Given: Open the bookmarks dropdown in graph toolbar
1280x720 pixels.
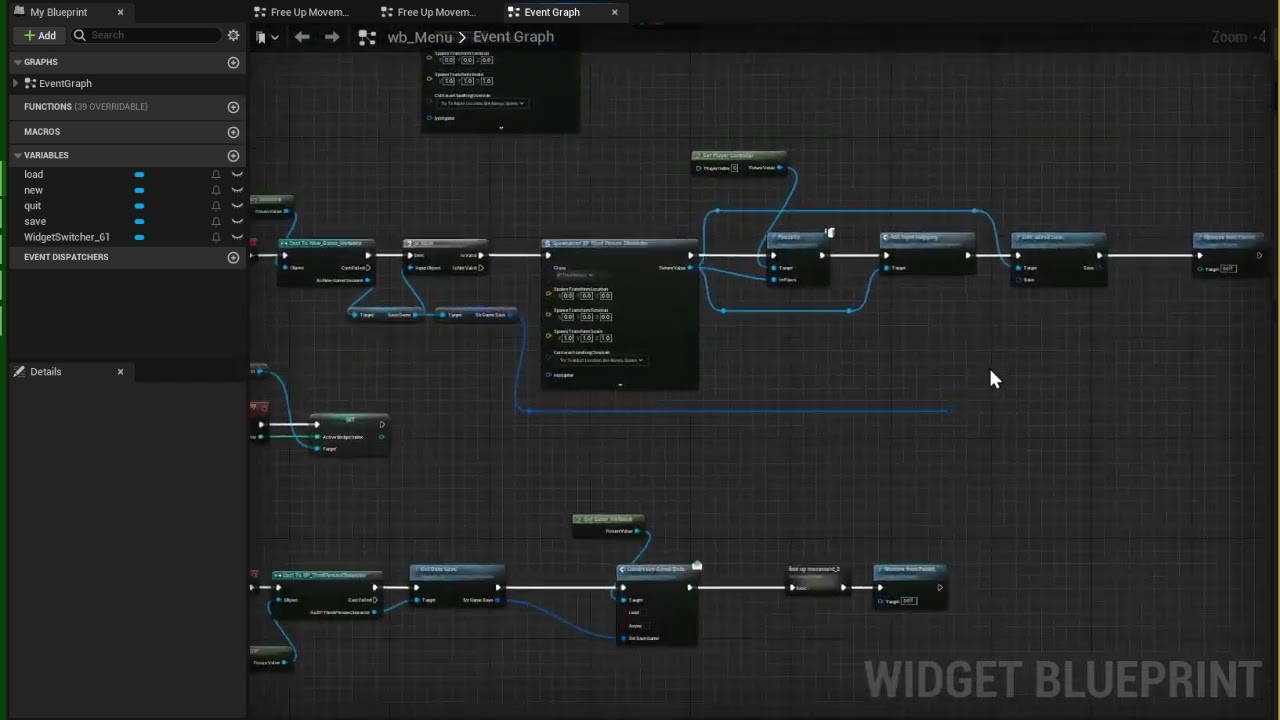Looking at the screenshot, I should (x=266, y=37).
